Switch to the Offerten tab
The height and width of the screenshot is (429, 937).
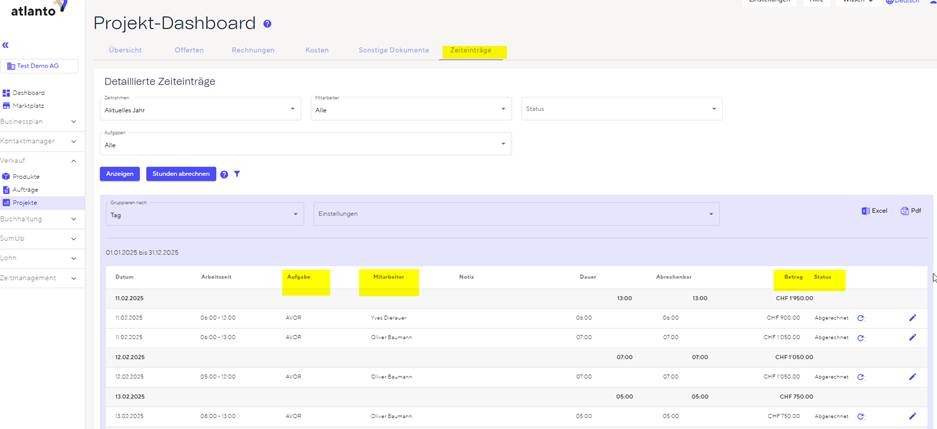189,50
